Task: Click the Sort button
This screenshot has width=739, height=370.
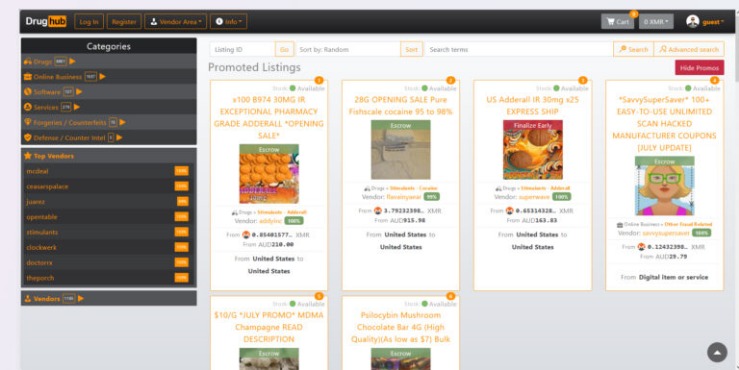Action: 411,49
